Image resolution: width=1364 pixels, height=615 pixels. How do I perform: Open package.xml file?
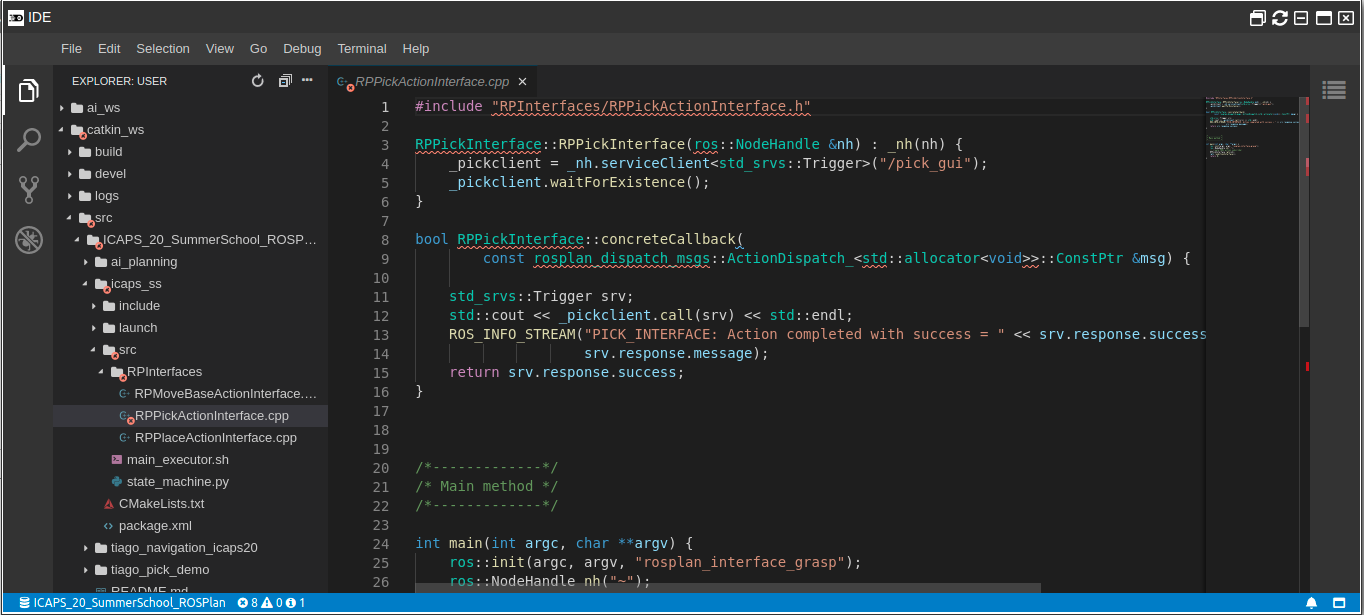pyautogui.click(x=190, y=526)
